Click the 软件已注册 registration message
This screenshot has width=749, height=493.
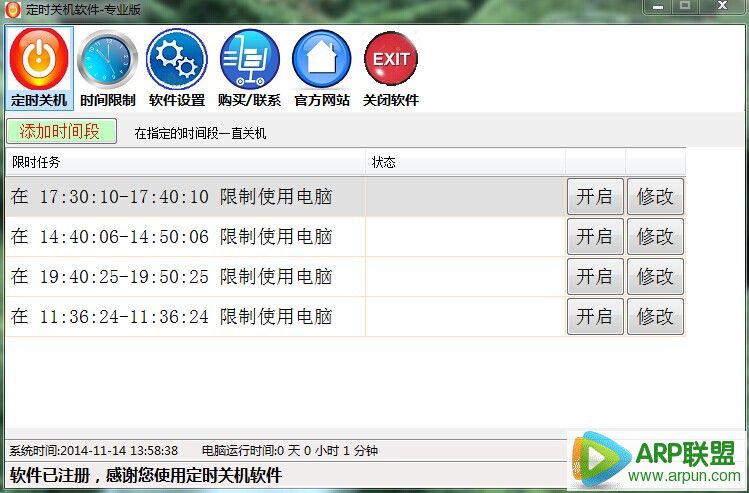click(x=146, y=475)
